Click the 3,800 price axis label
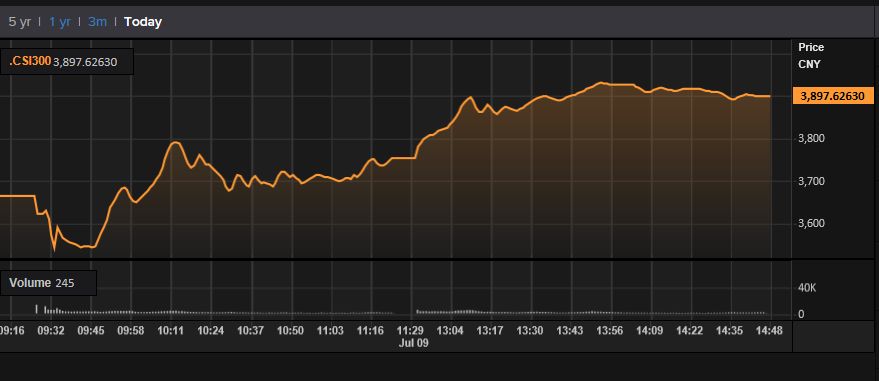Viewport: 879px width, 381px height. tap(811, 138)
